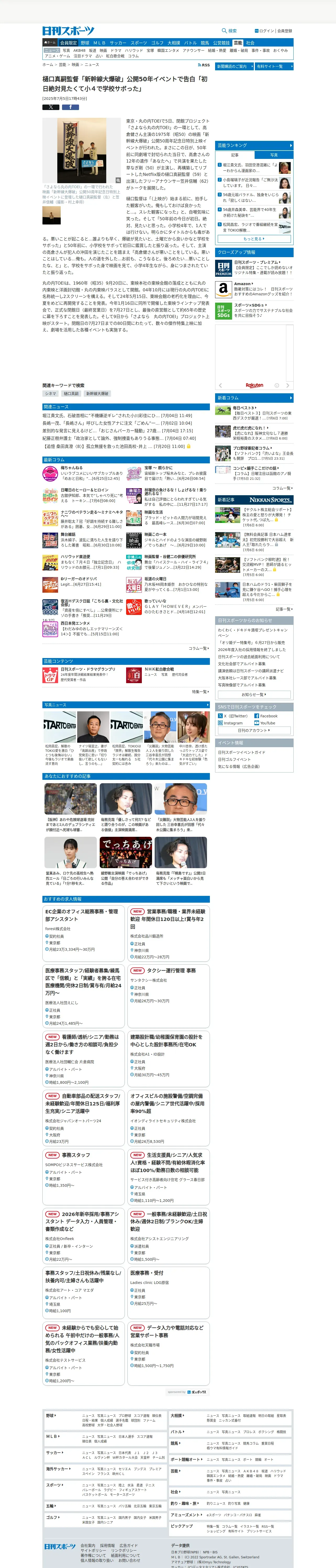Image resolution: width=336 pixels, height=1568 pixels.
Task: Open the 梅ちゃんねる column icon
Action: (x=50, y=473)
